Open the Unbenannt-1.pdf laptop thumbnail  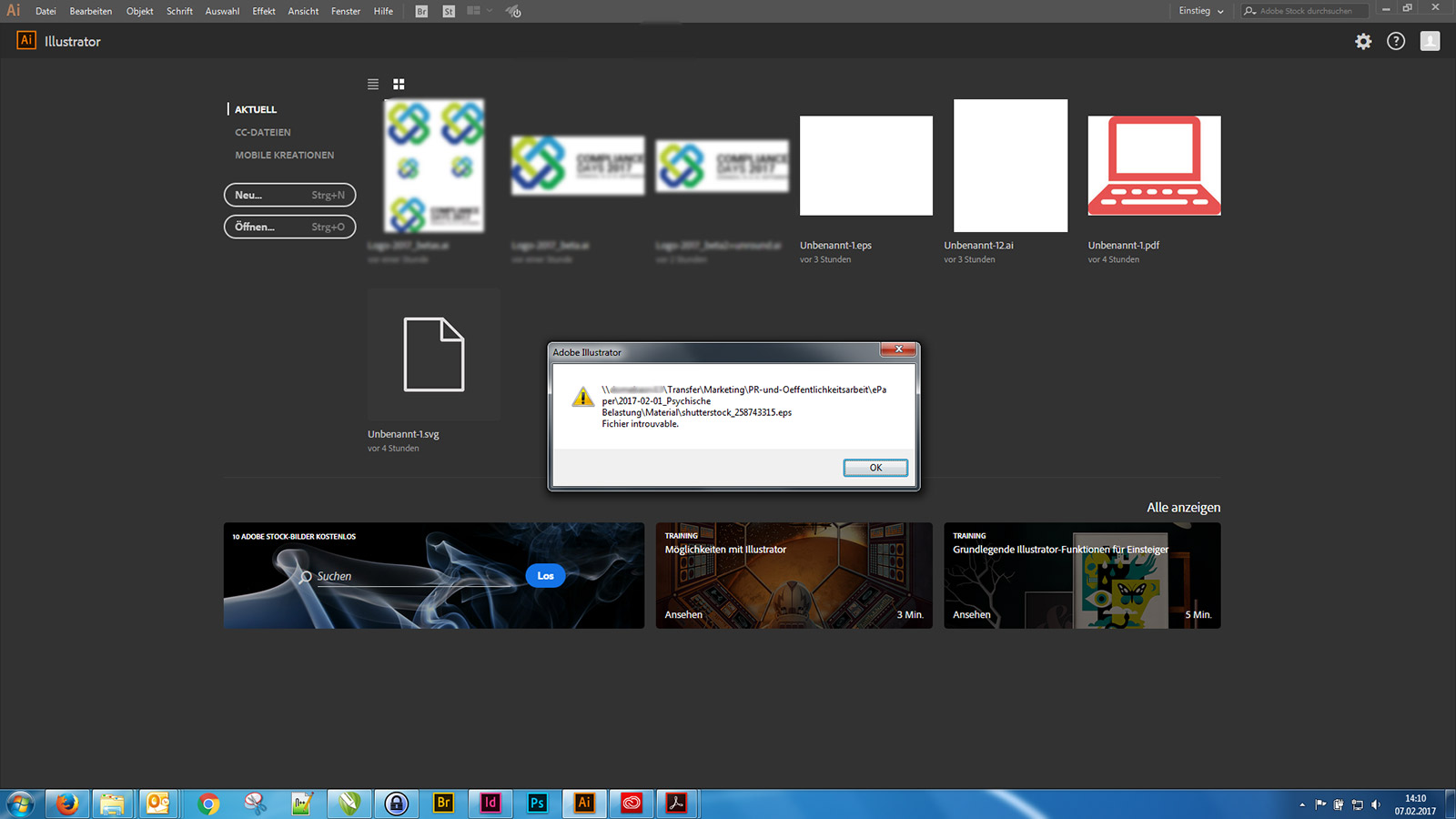pyautogui.click(x=1154, y=166)
